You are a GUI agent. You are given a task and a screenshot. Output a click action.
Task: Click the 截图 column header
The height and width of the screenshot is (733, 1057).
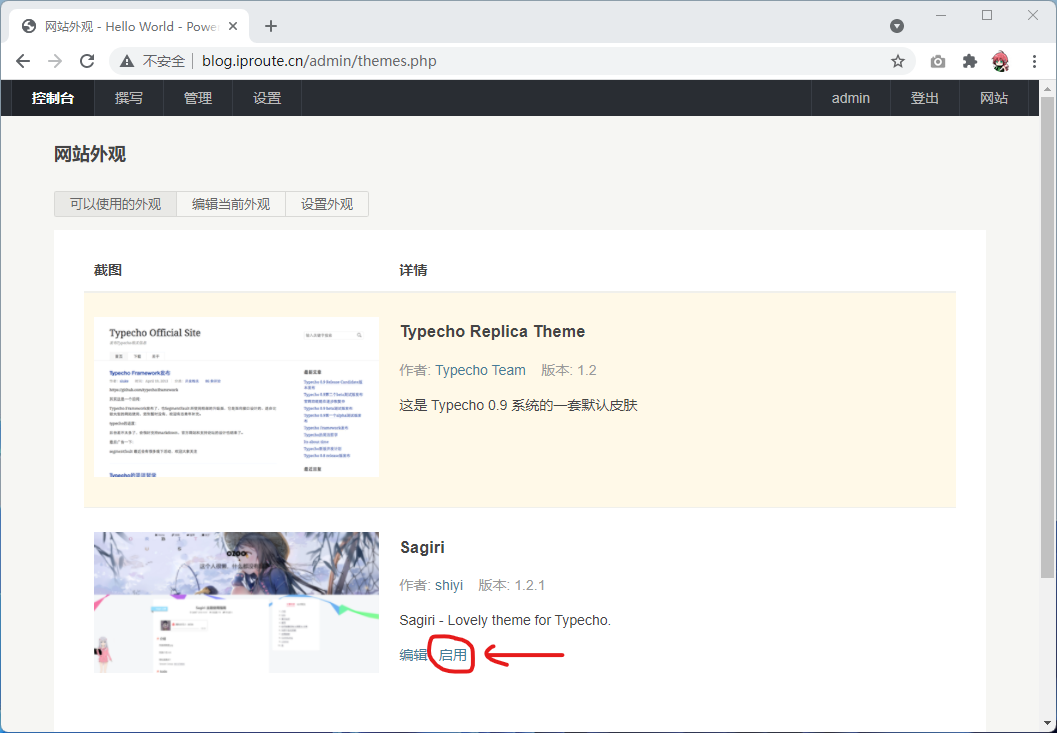[x=108, y=270]
